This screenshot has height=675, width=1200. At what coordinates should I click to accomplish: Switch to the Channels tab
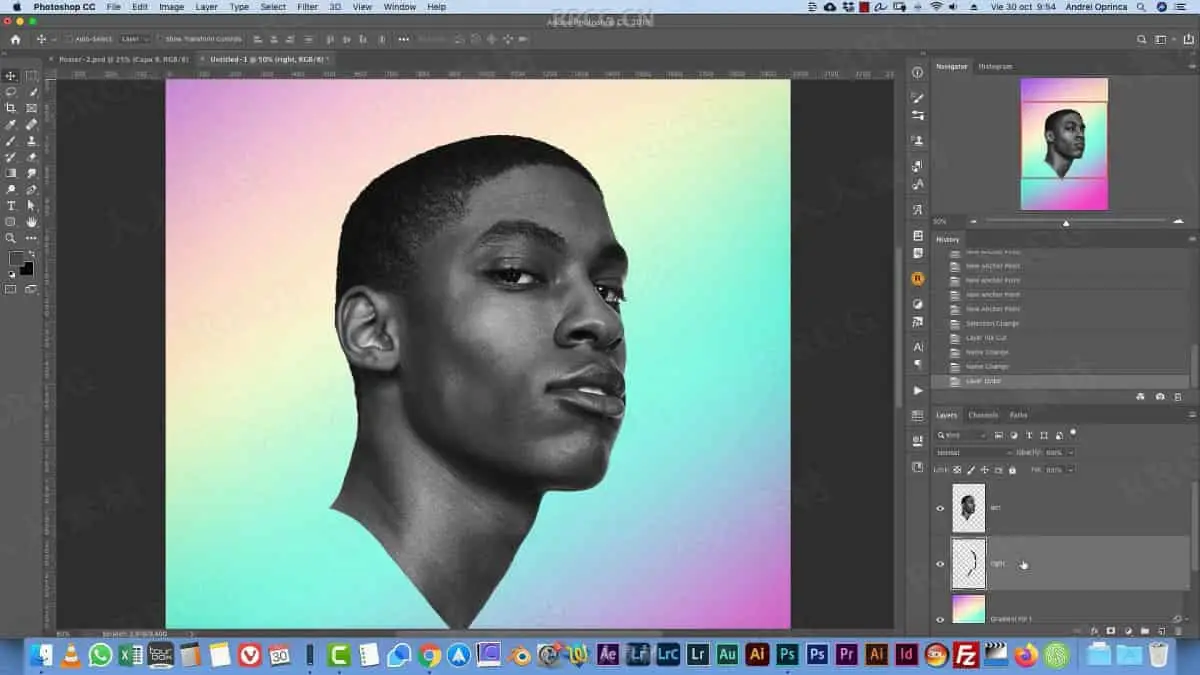[983, 415]
